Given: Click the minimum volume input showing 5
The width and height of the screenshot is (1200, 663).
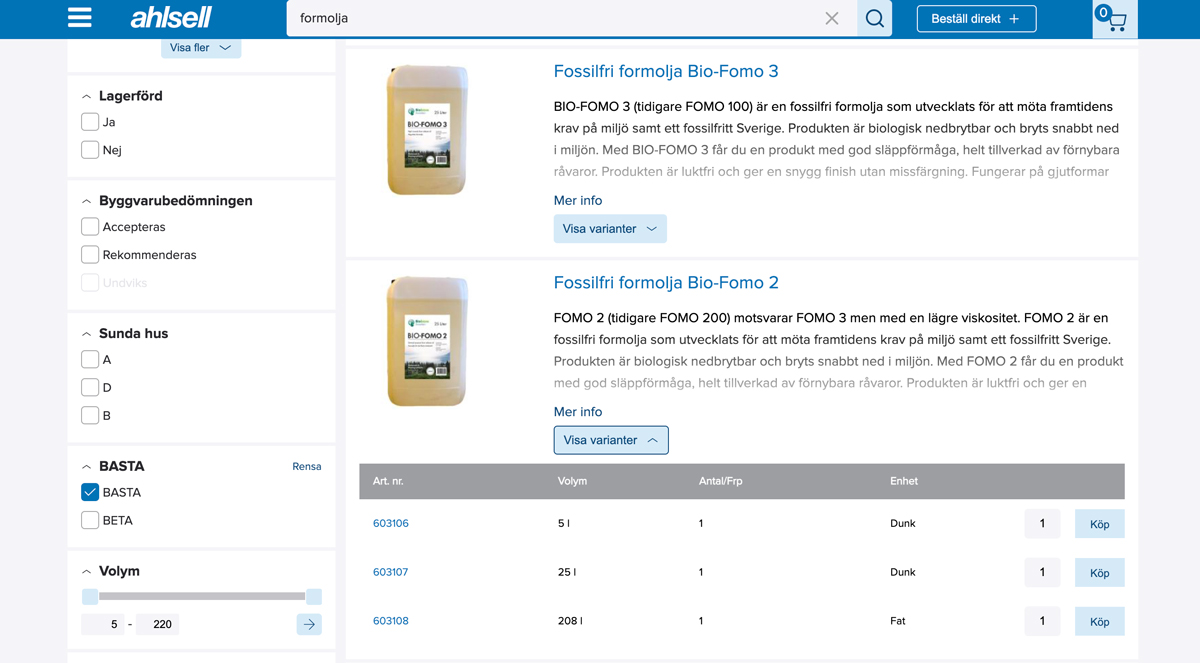Looking at the screenshot, I should coord(103,624).
